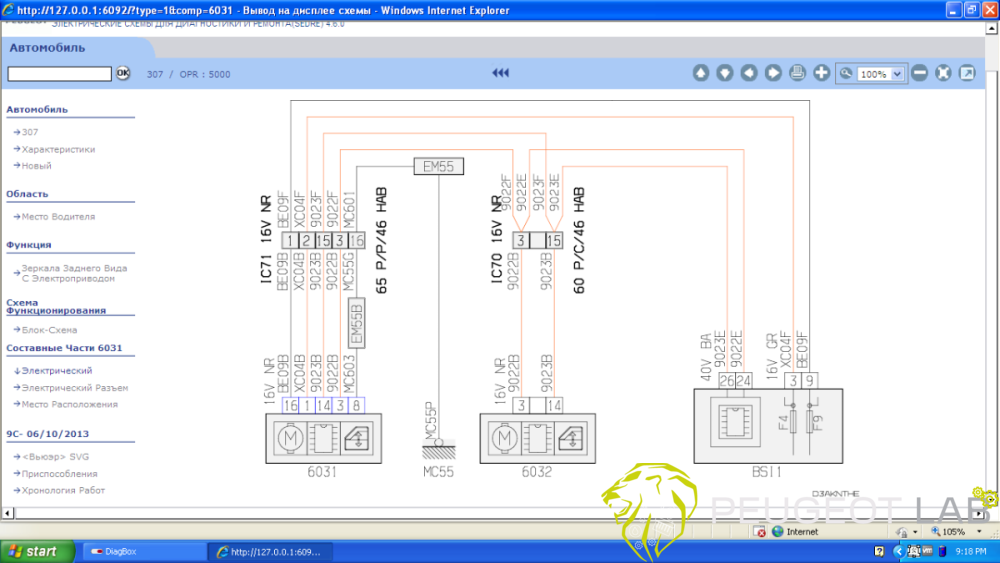Pan the diagram right with arrow icon
1000x563 pixels.
(773, 73)
